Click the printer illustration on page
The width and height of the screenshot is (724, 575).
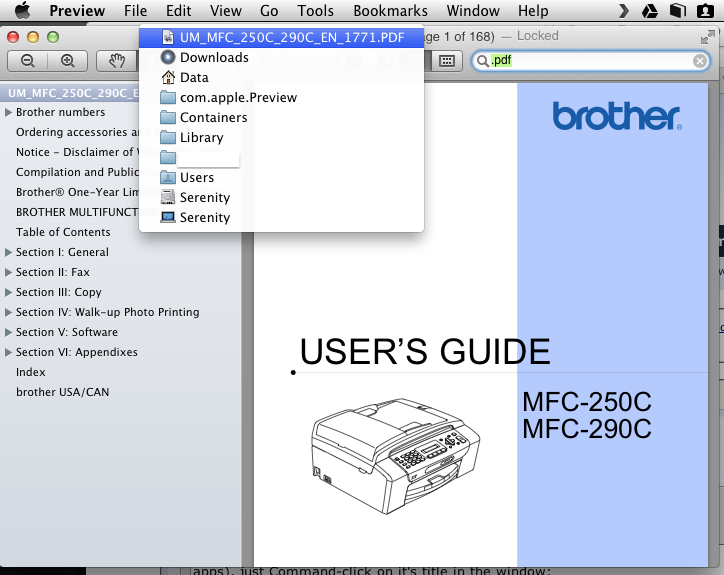click(395, 456)
